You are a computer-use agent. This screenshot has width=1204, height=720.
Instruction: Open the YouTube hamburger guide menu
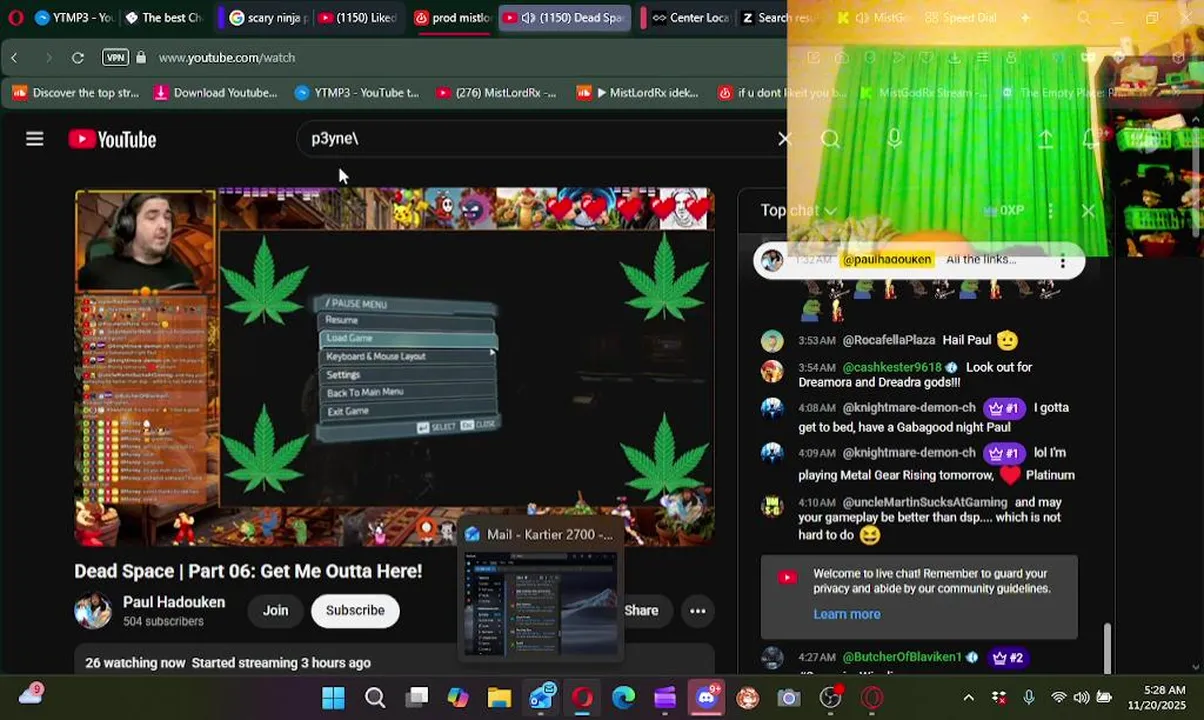click(x=35, y=139)
